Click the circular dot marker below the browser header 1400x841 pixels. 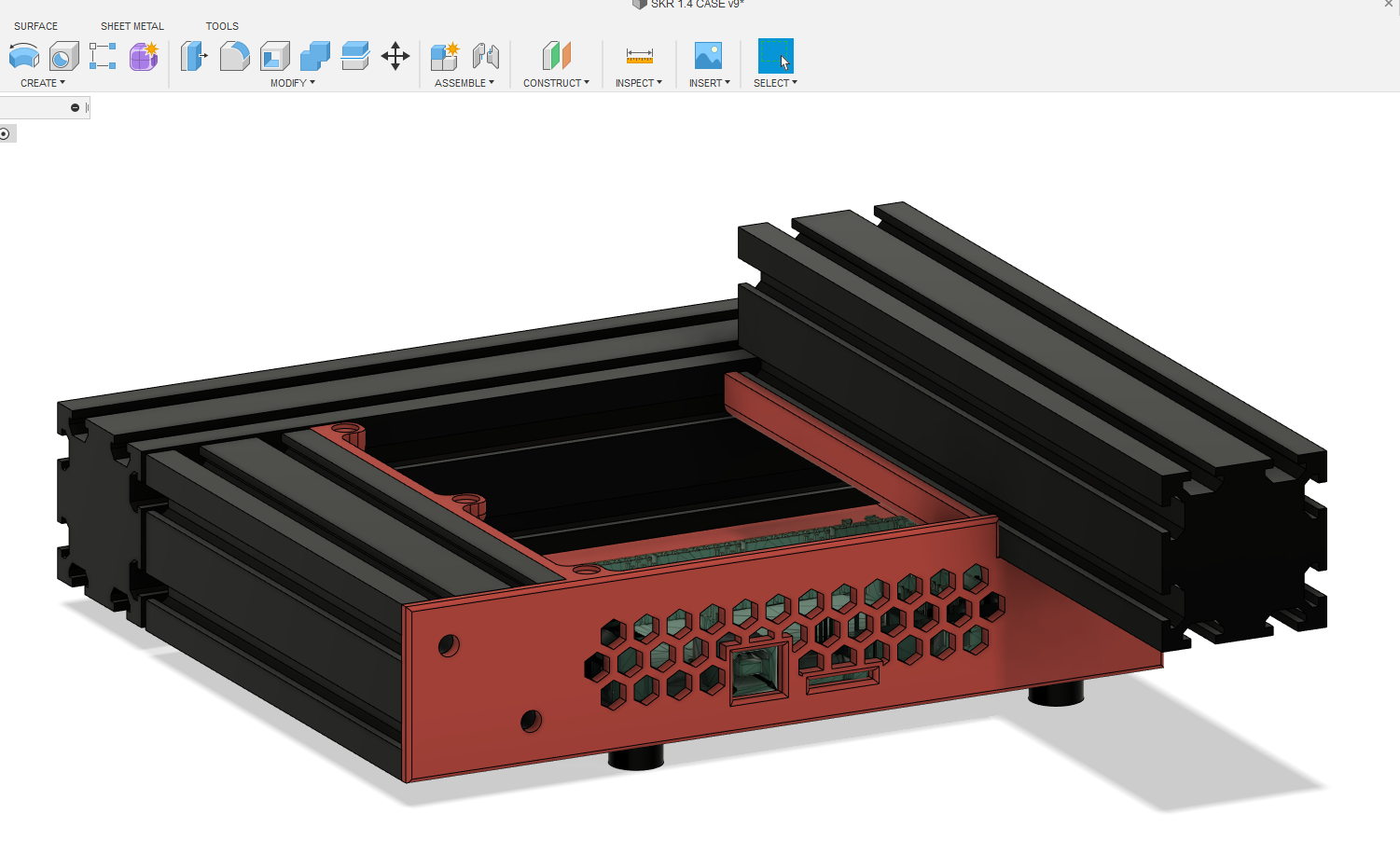pos(5,134)
